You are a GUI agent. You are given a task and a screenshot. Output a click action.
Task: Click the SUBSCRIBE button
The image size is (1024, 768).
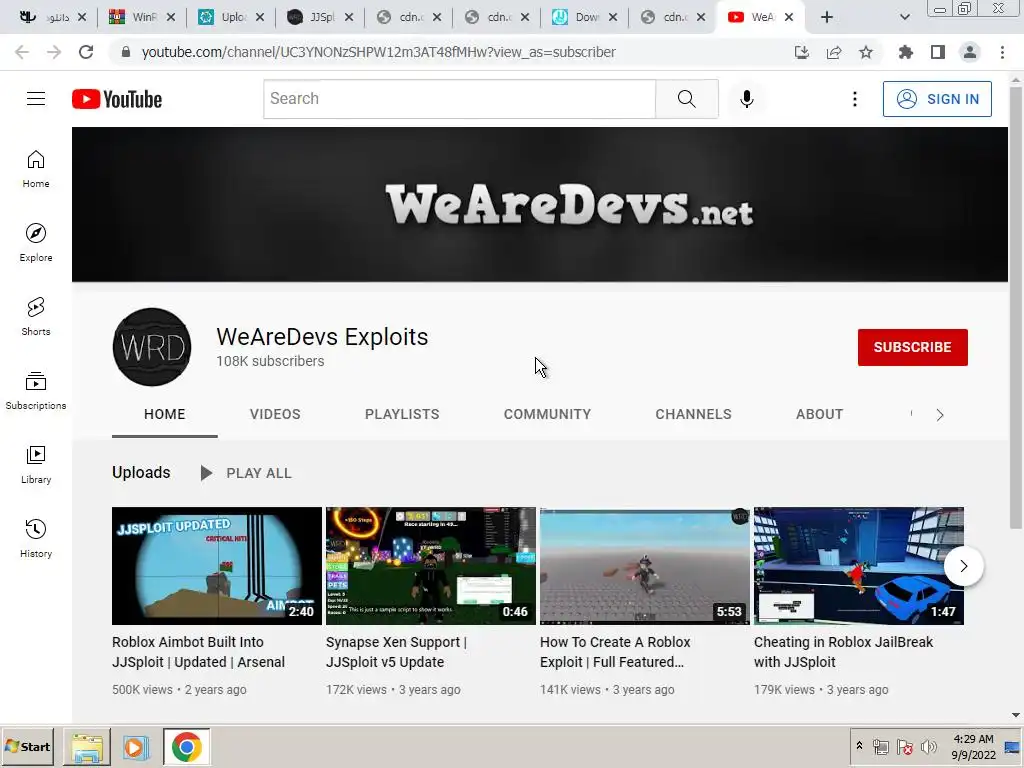[x=912, y=347]
